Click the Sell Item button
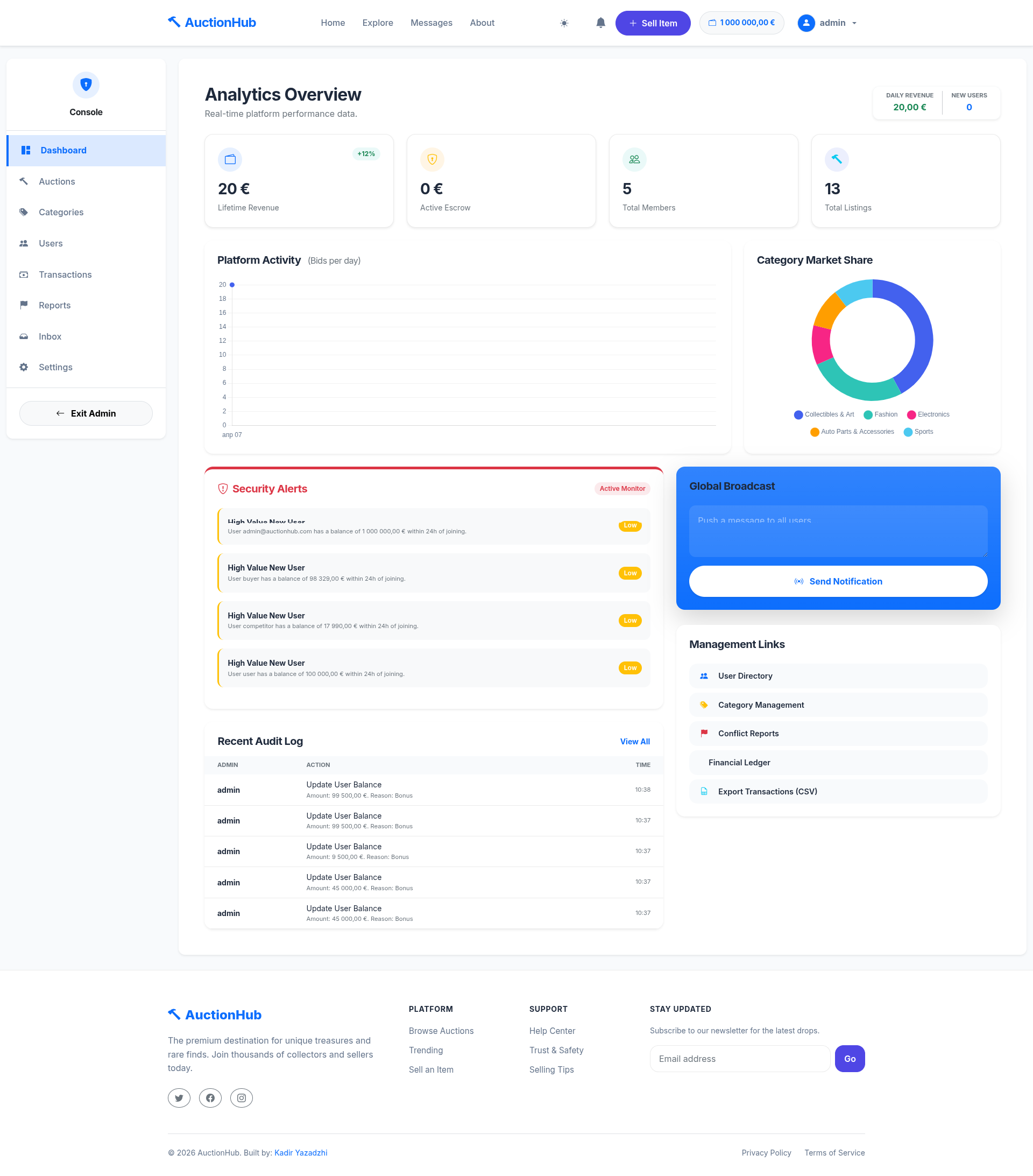The image size is (1033, 1176). 653,23
